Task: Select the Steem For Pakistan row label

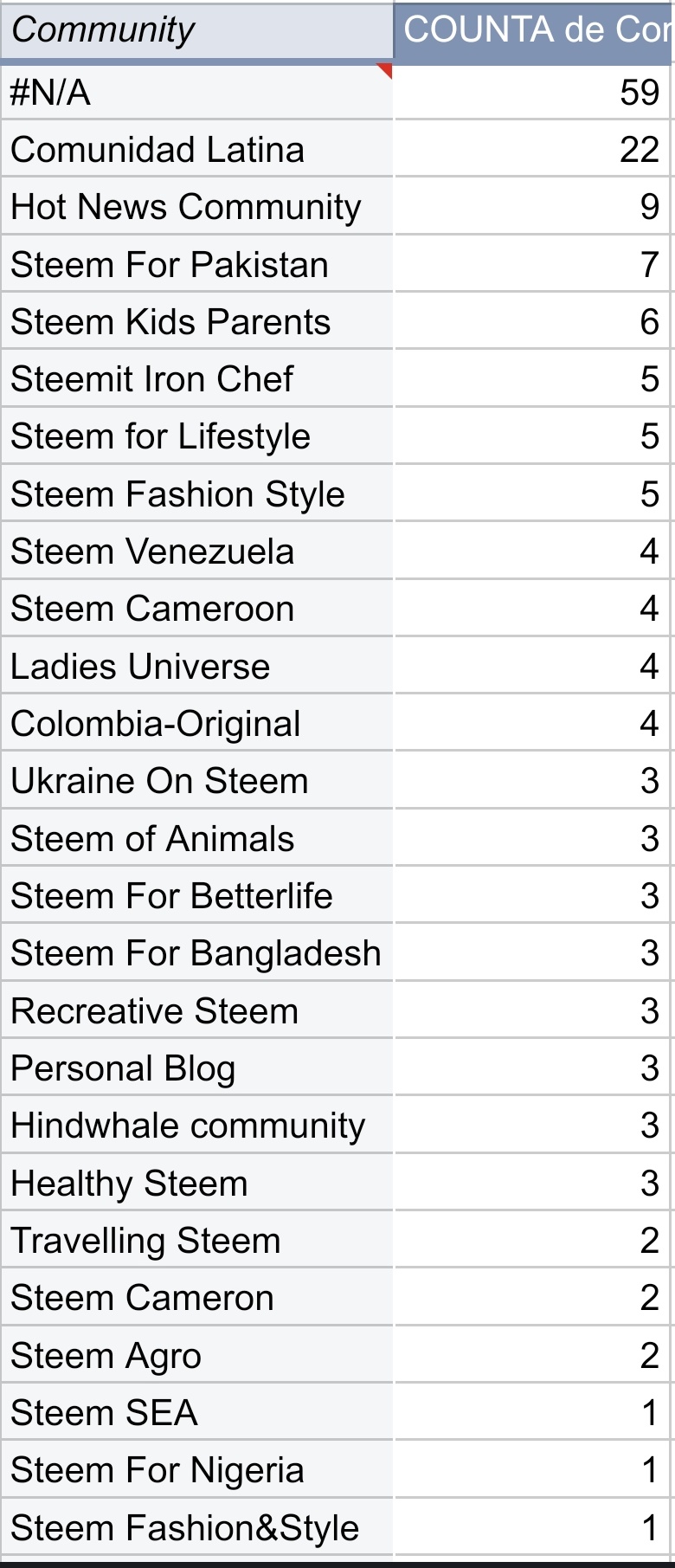Action: point(196,265)
